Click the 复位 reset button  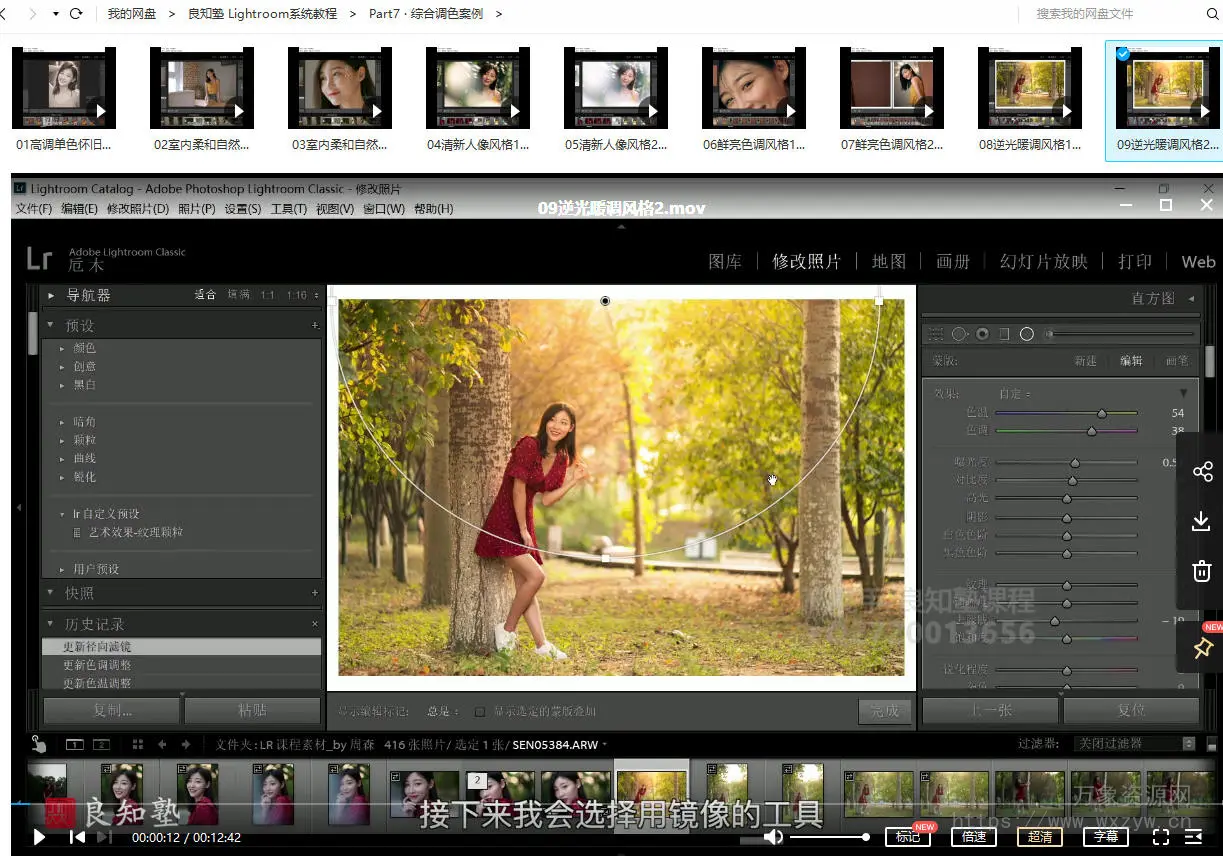pyautogui.click(x=1131, y=710)
